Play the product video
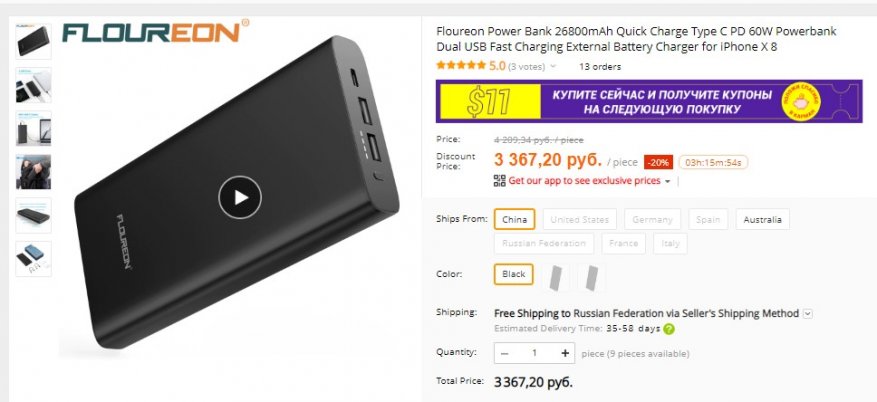This screenshot has width=877, height=402. pyautogui.click(x=240, y=197)
